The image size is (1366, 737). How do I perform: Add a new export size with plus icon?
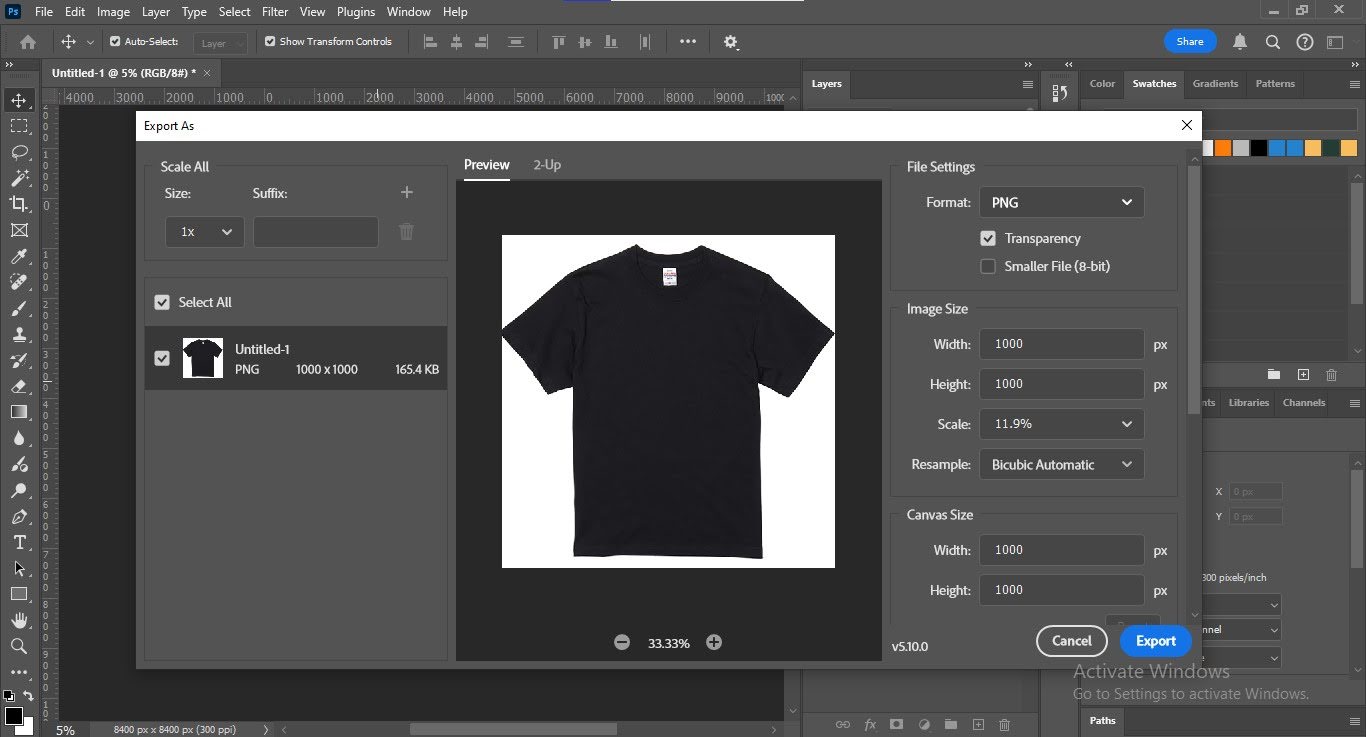coord(406,193)
